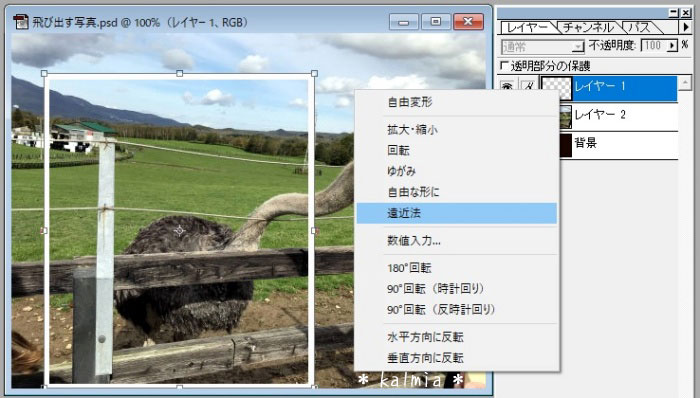The width and height of the screenshot is (700, 398).
Task: Close the 飛び出す写真.psd document window
Action: (468, 21)
